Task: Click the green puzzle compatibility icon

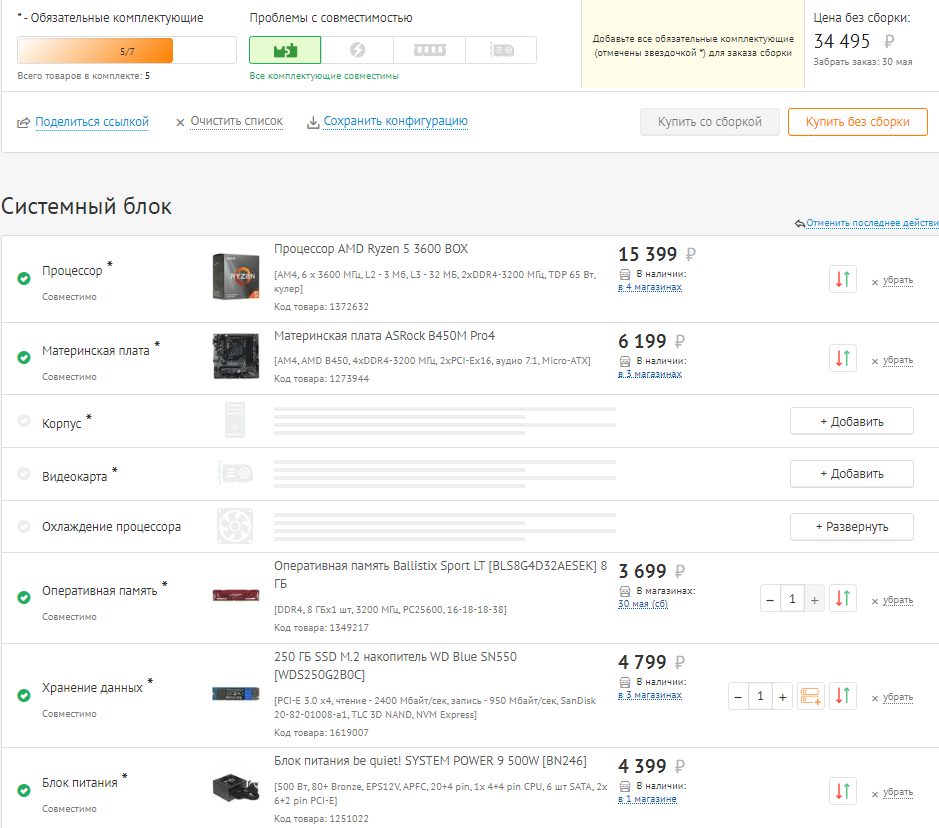Action: pos(285,50)
